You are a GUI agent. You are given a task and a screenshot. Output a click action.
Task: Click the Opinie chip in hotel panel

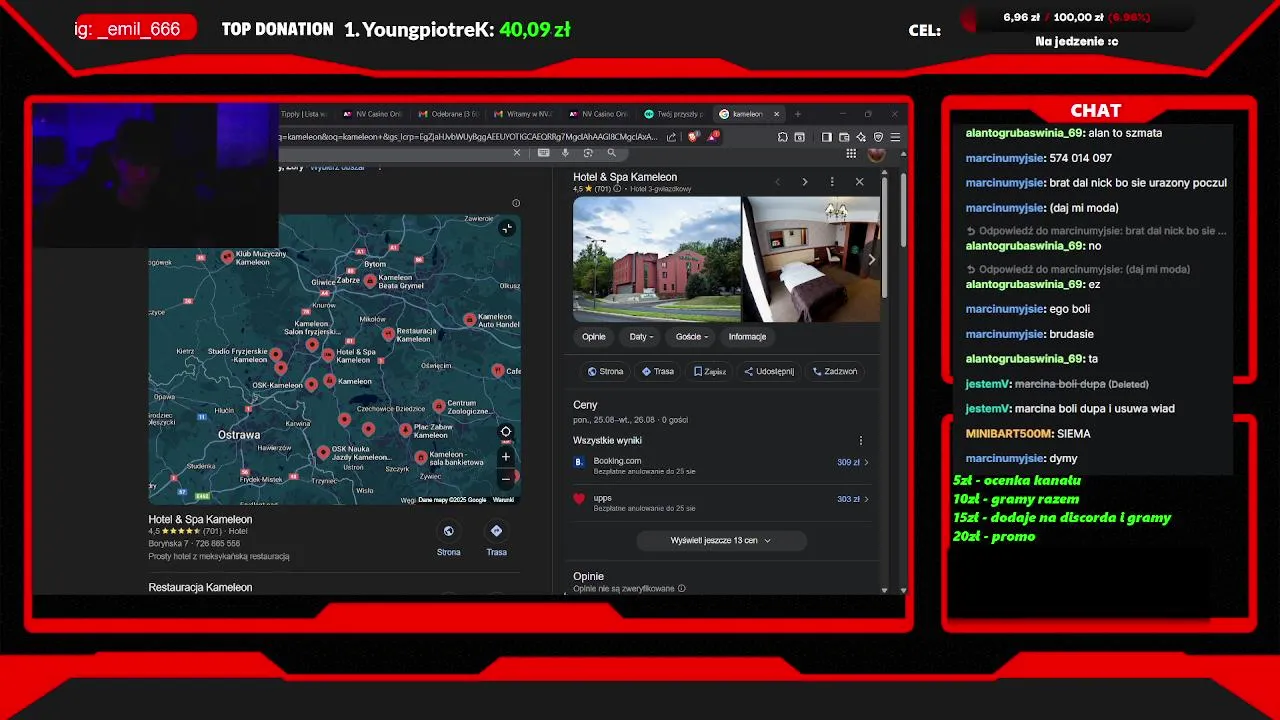pyautogui.click(x=594, y=337)
